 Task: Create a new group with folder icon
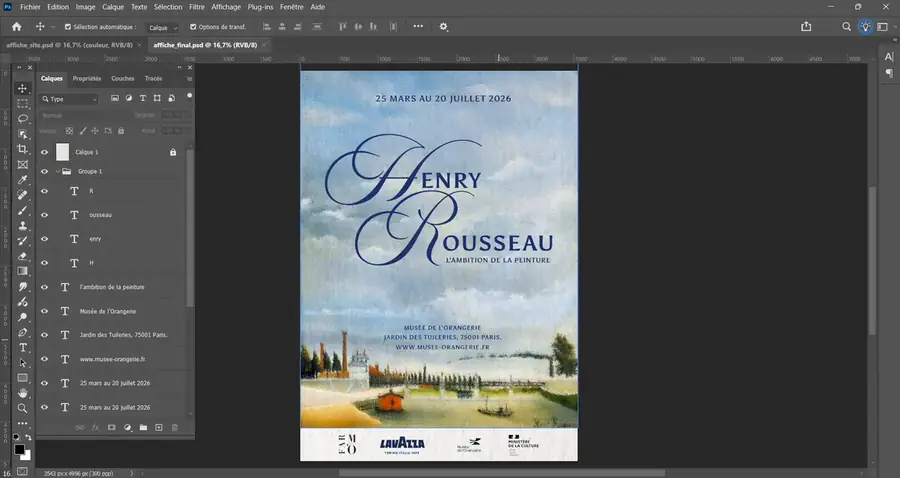pyautogui.click(x=143, y=428)
